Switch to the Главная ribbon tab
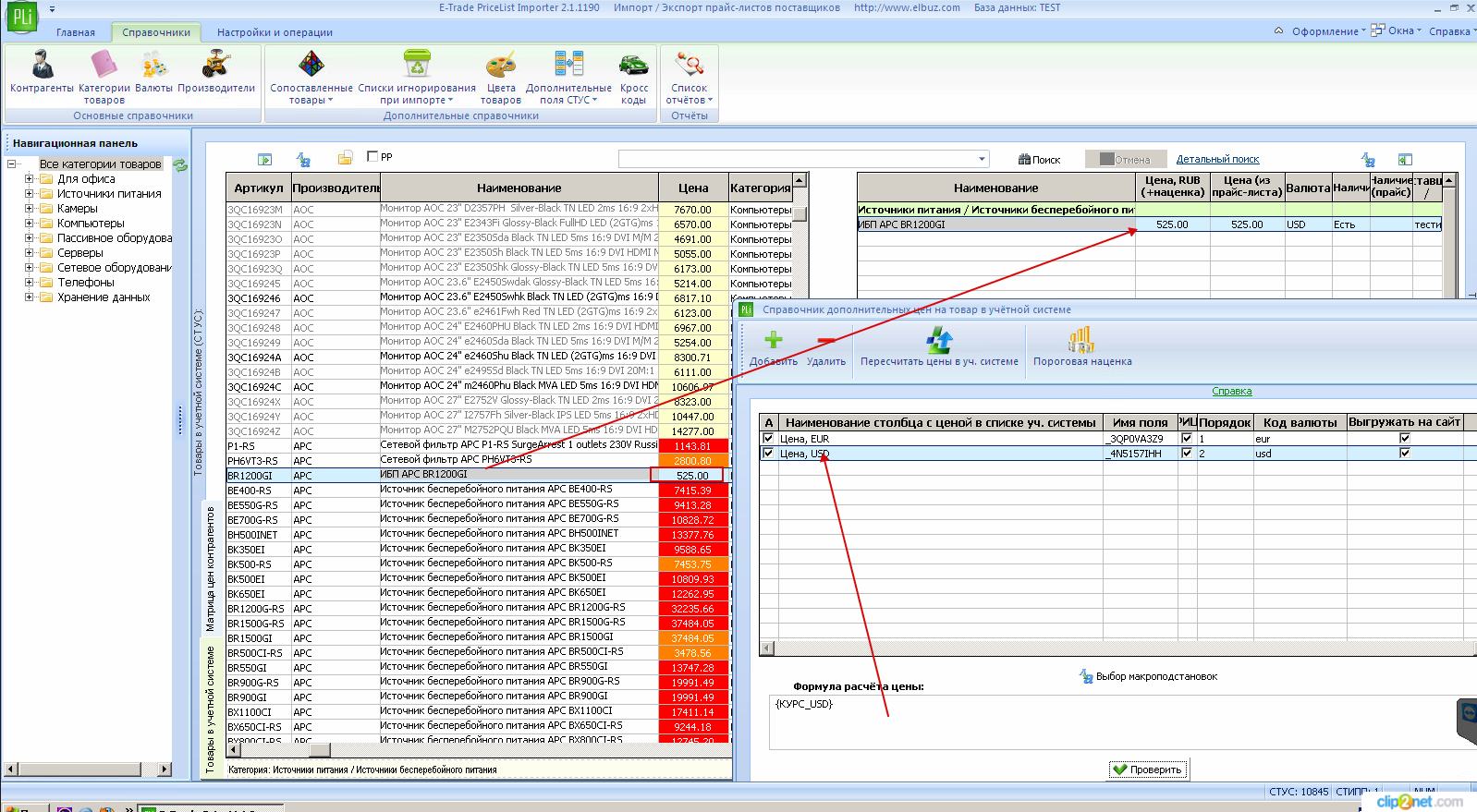1477x812 pixels. click(x=76, y=32)
